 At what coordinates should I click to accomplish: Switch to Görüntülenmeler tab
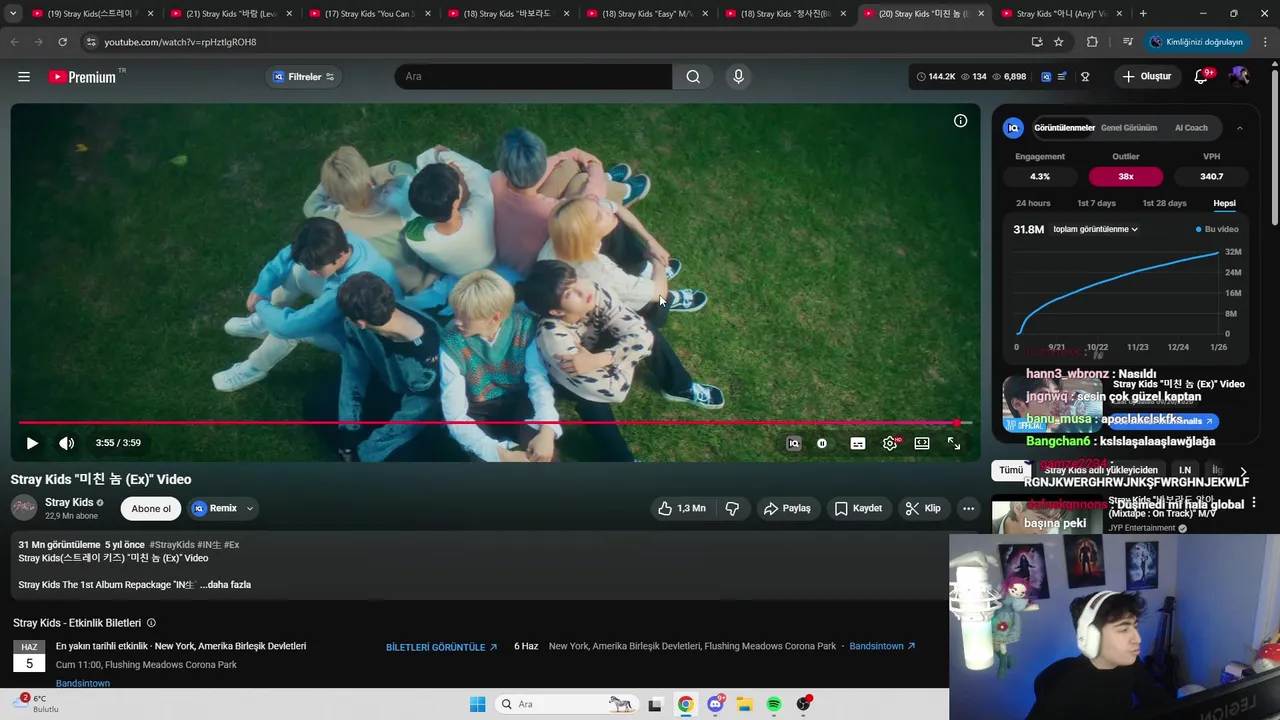point(1064,128)
